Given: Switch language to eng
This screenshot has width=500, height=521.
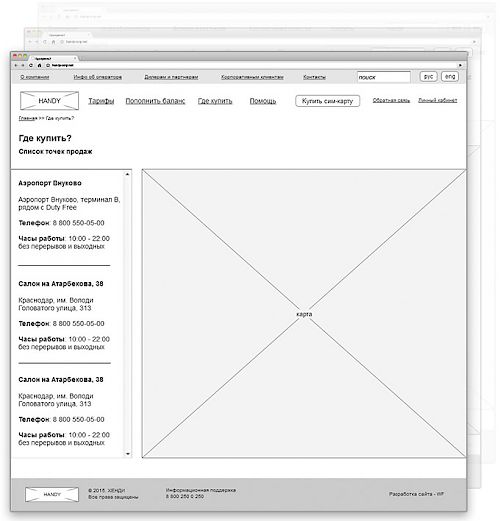Looking at the screenshot, I should [450, 77].
